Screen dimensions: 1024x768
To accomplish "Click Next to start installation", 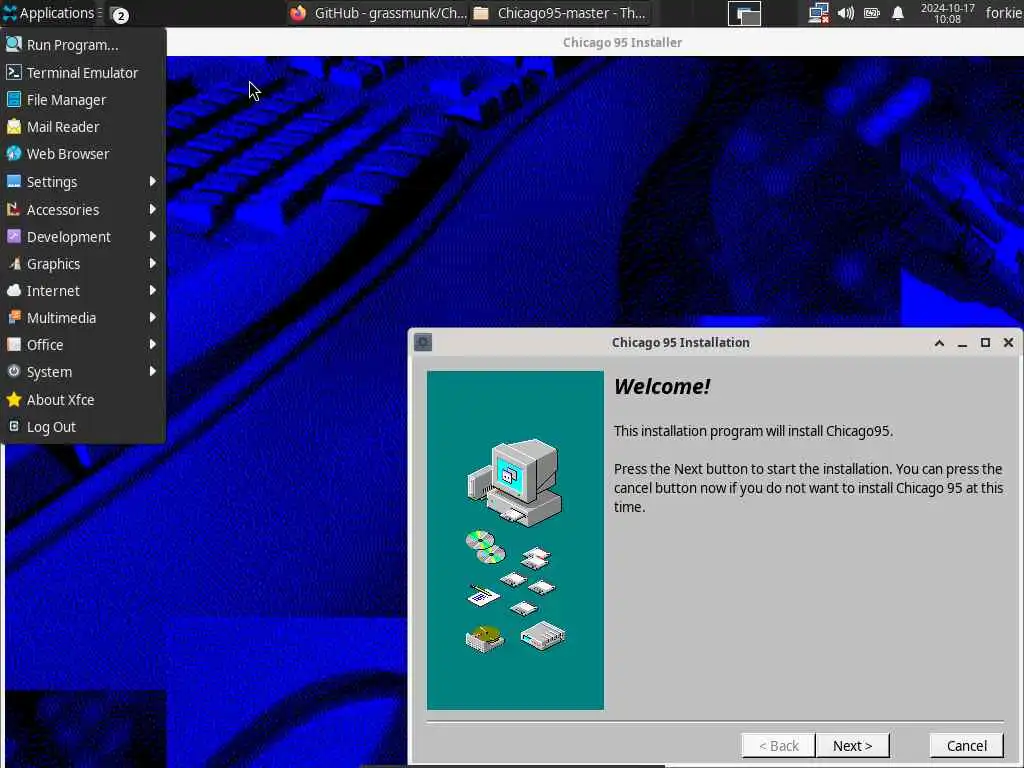I will [x=852, y=746].
